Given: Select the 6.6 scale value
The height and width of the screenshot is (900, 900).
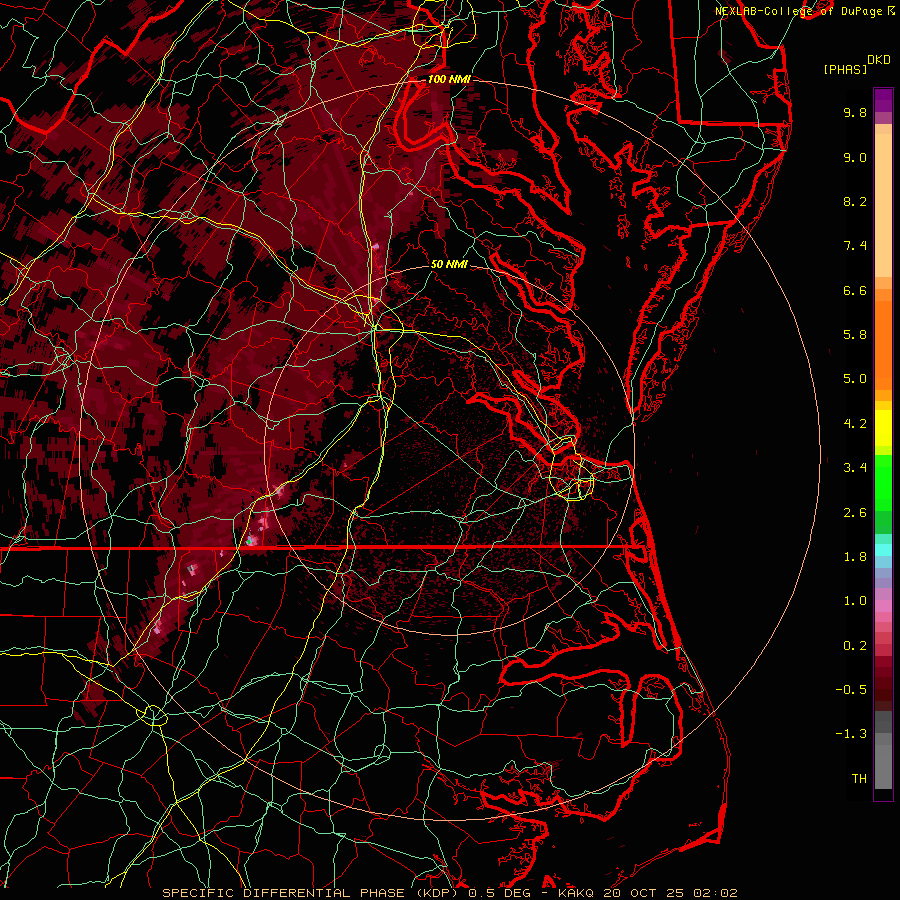Looking at the screenshot, I should tap(855, 290).
